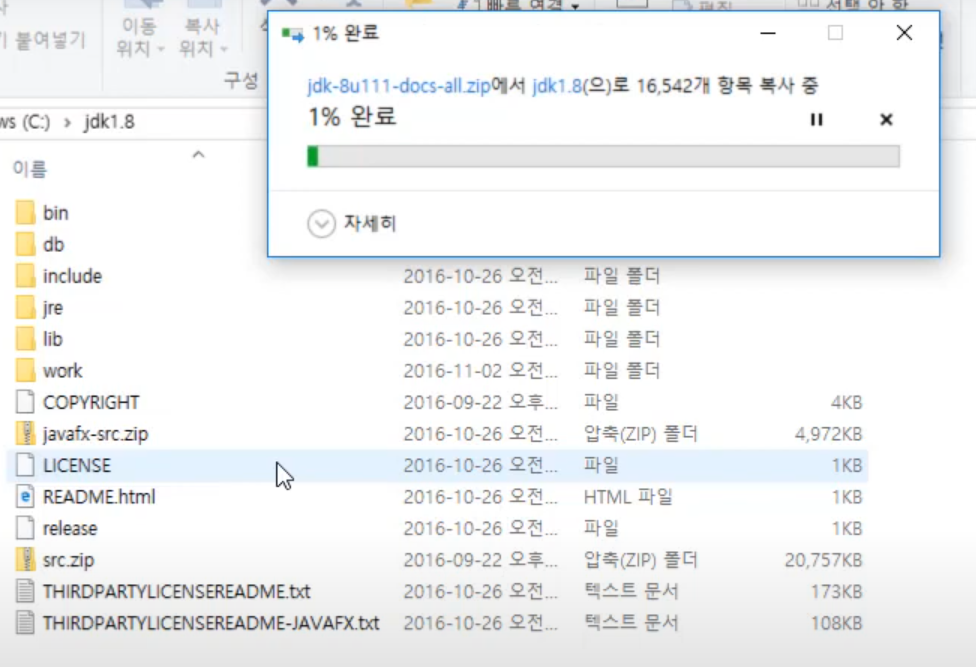The height and width of the screenshot is (667, 976).
Task: Select the db folder icon
Action: [x=26, y=245]
